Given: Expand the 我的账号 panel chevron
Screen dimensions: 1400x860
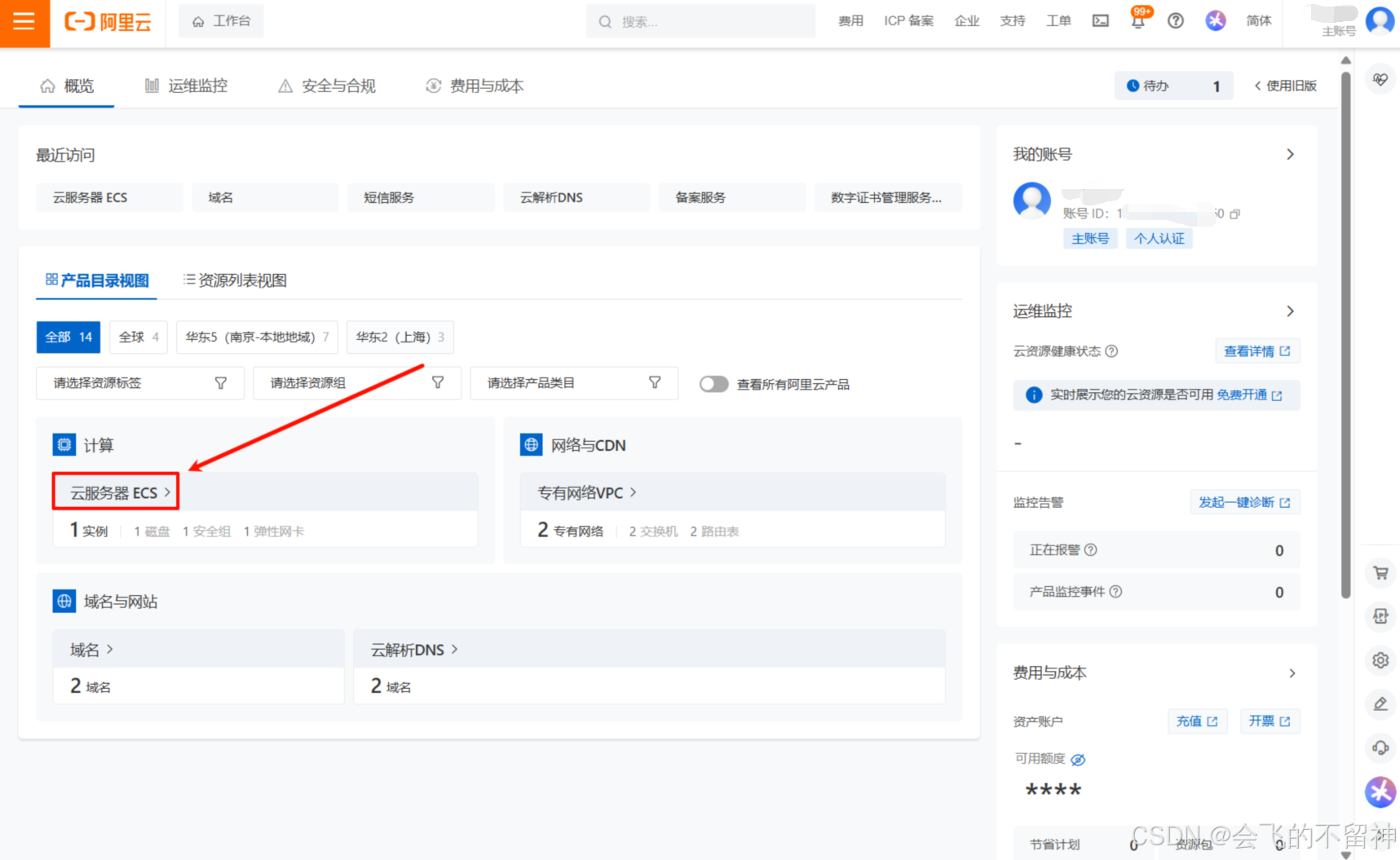Looking at the screenshot, I should 1290,154.
